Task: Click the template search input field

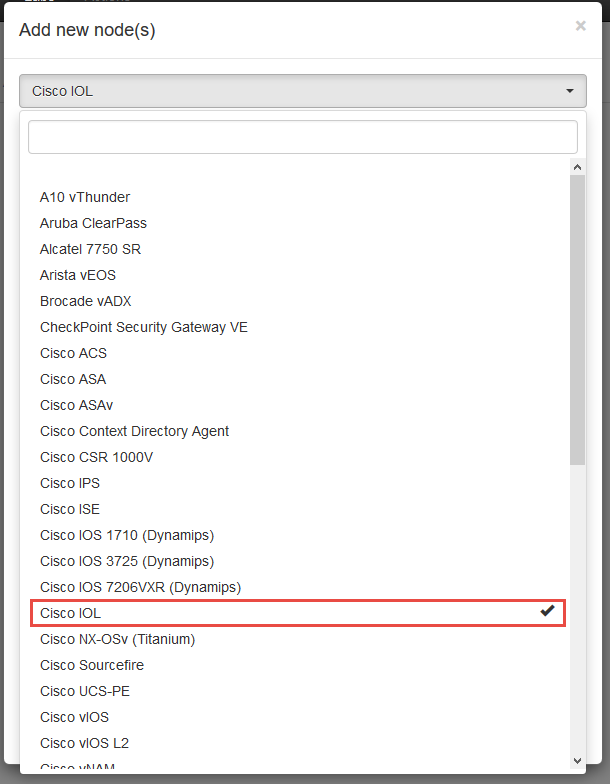Action: (x=302, y=137)
